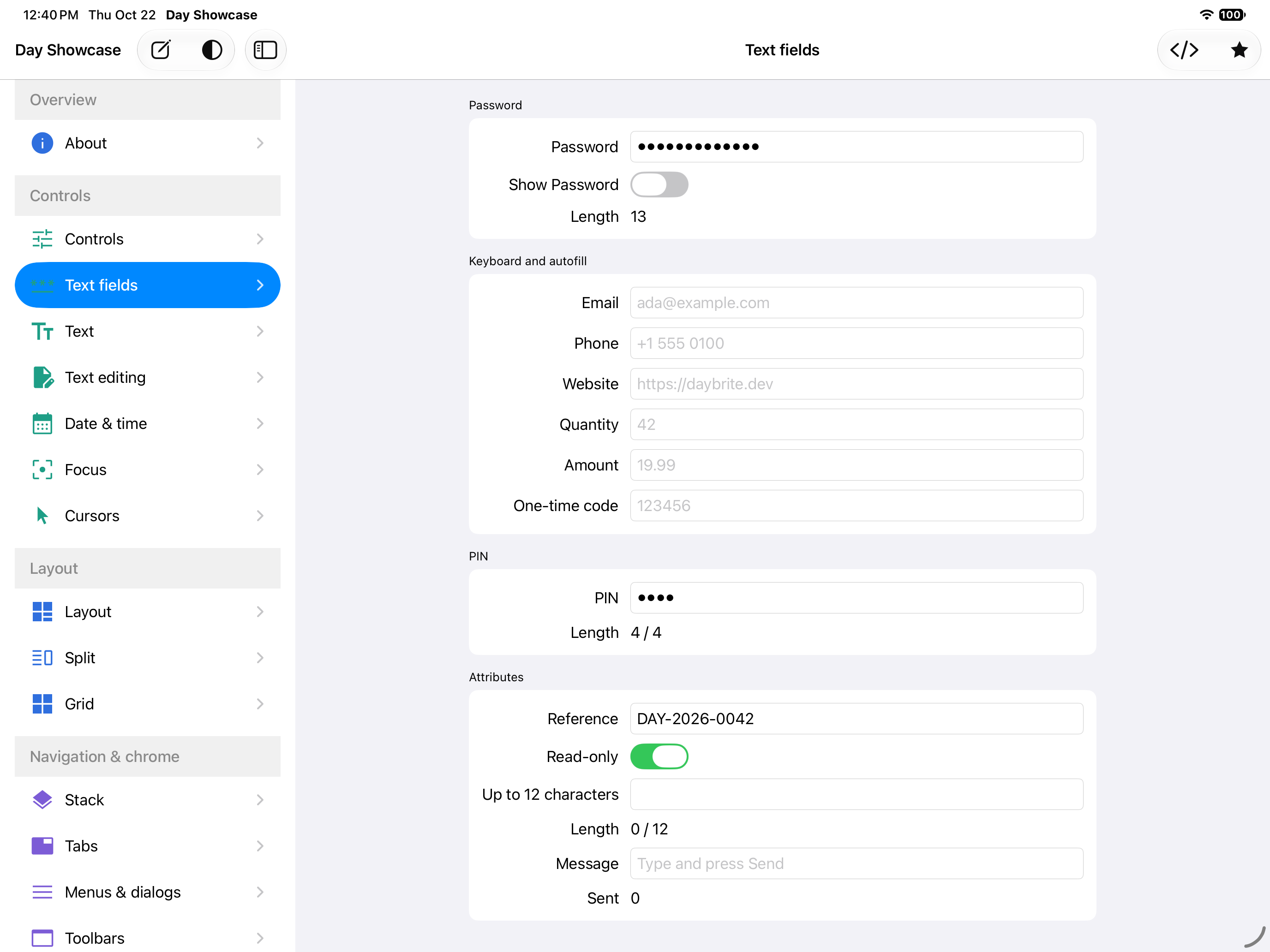Viewport: 1270px width, 952px height.
Task: Focus the Phone field
Action: 857,343
